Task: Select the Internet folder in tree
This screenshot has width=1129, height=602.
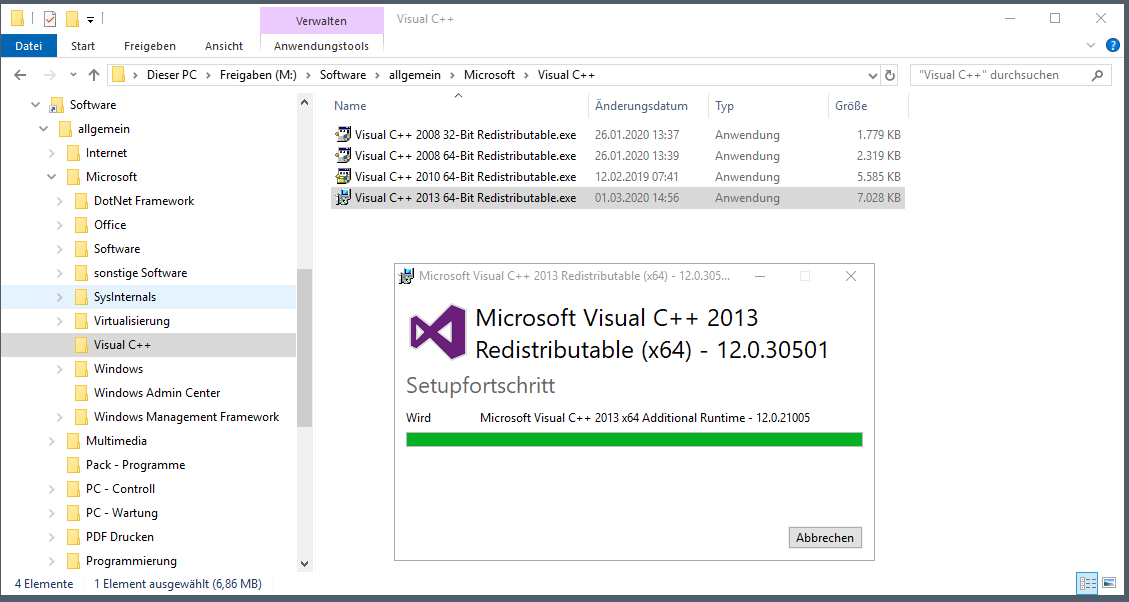Action: tap(106, 153)
